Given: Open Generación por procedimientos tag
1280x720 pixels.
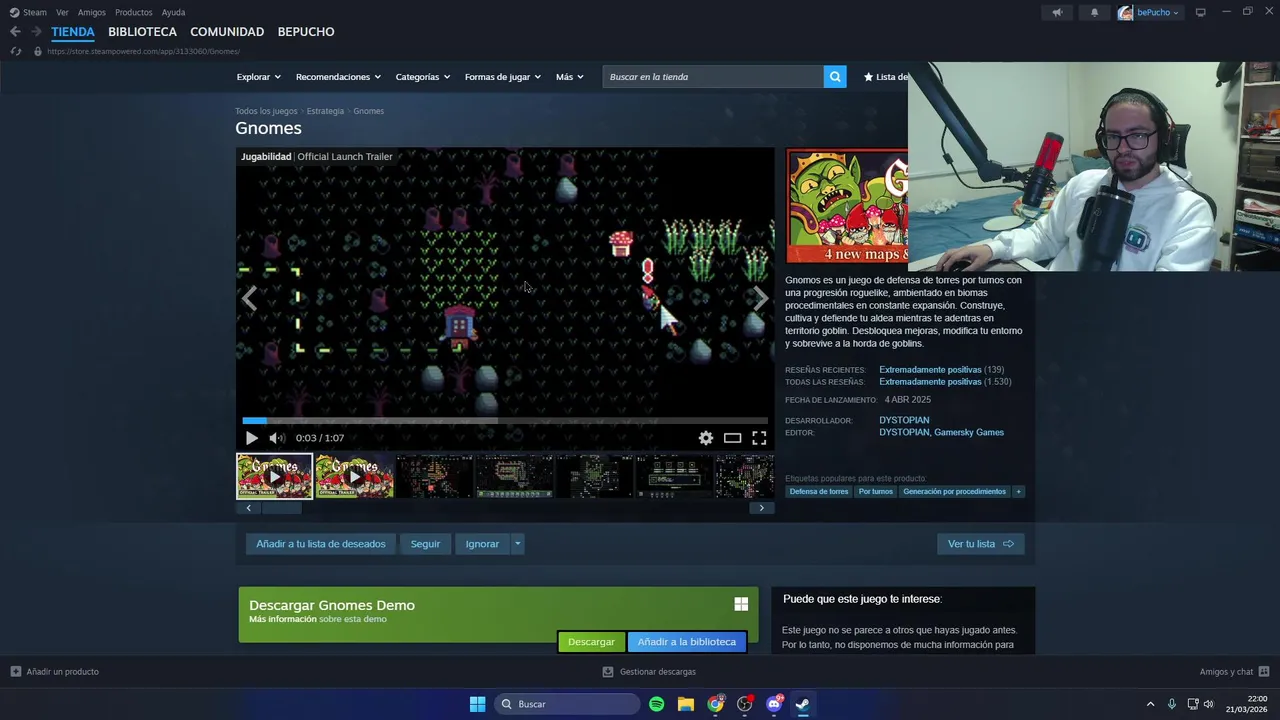Looking at the screenshot, I should (954, 492).
